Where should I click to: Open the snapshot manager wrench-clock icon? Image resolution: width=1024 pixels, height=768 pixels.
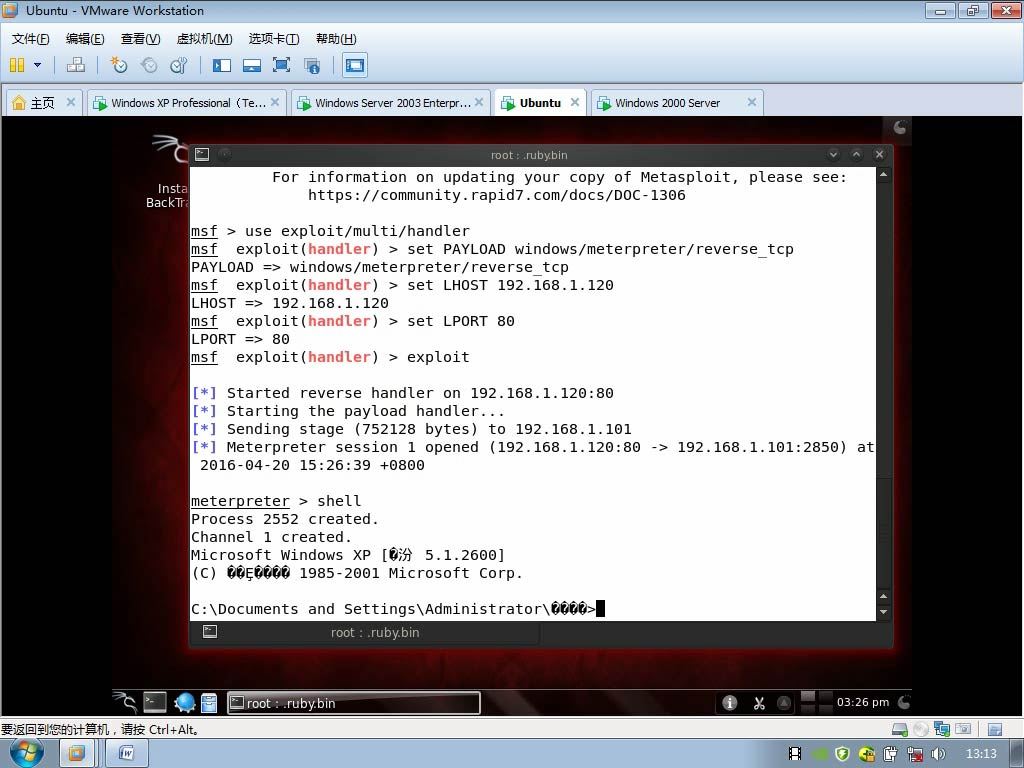tap(178, 65)
